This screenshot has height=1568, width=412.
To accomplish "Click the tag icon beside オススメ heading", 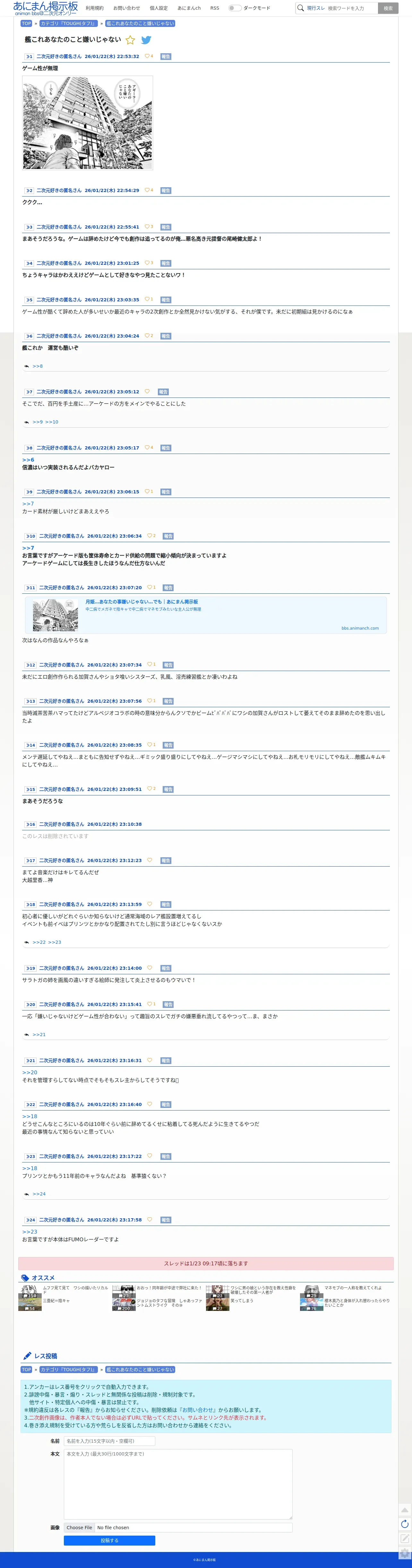I will coord(25,1278).
